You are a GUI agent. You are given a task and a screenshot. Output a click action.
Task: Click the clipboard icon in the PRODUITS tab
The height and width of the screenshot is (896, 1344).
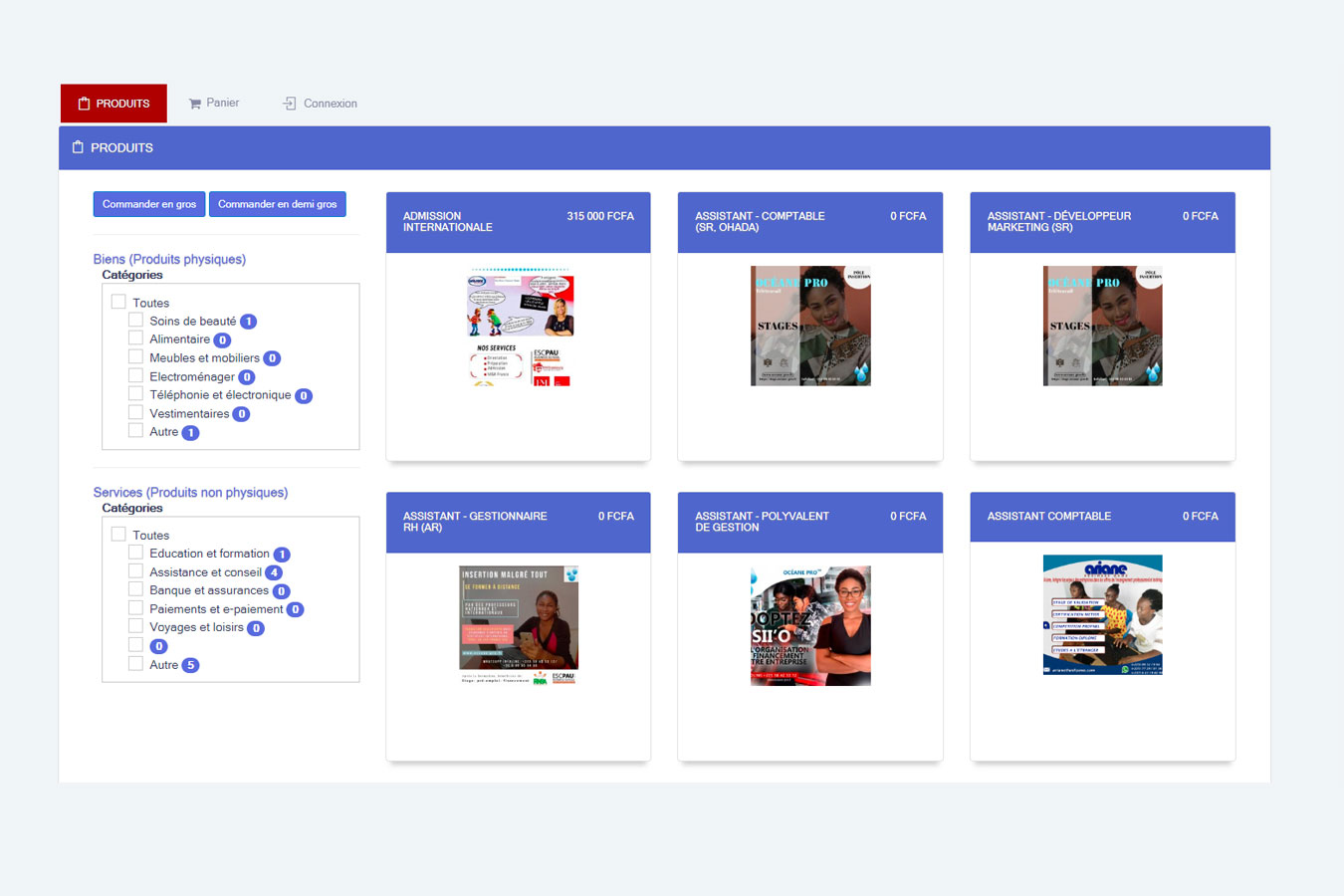84,104
